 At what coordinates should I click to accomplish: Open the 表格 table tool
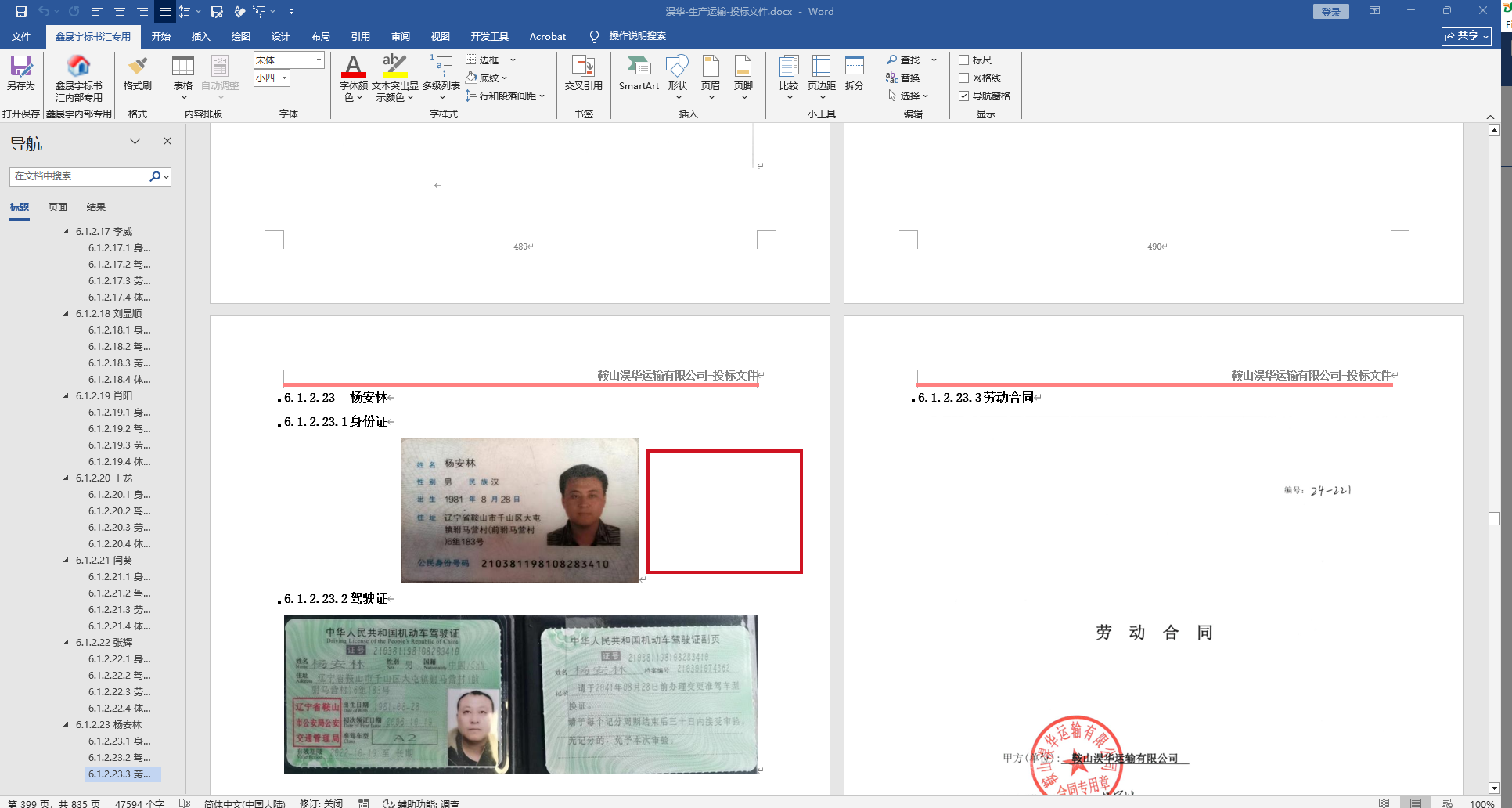click(183, 77)
